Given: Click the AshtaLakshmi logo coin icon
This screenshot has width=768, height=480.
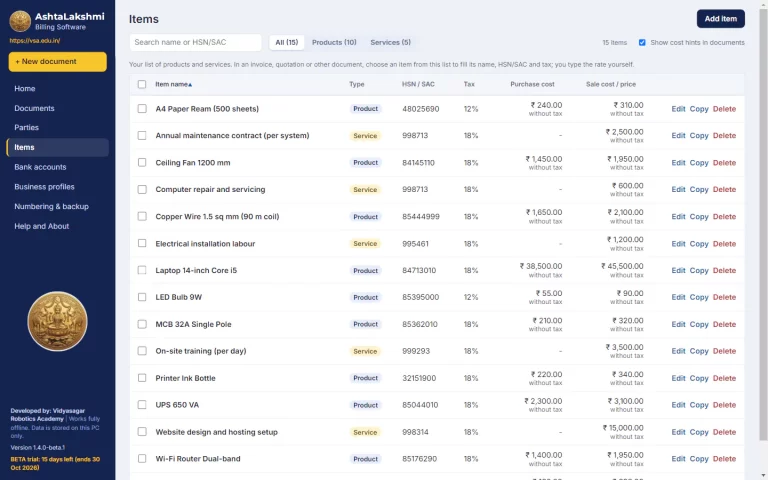Looking at the screenshot, I should [20, 21].
